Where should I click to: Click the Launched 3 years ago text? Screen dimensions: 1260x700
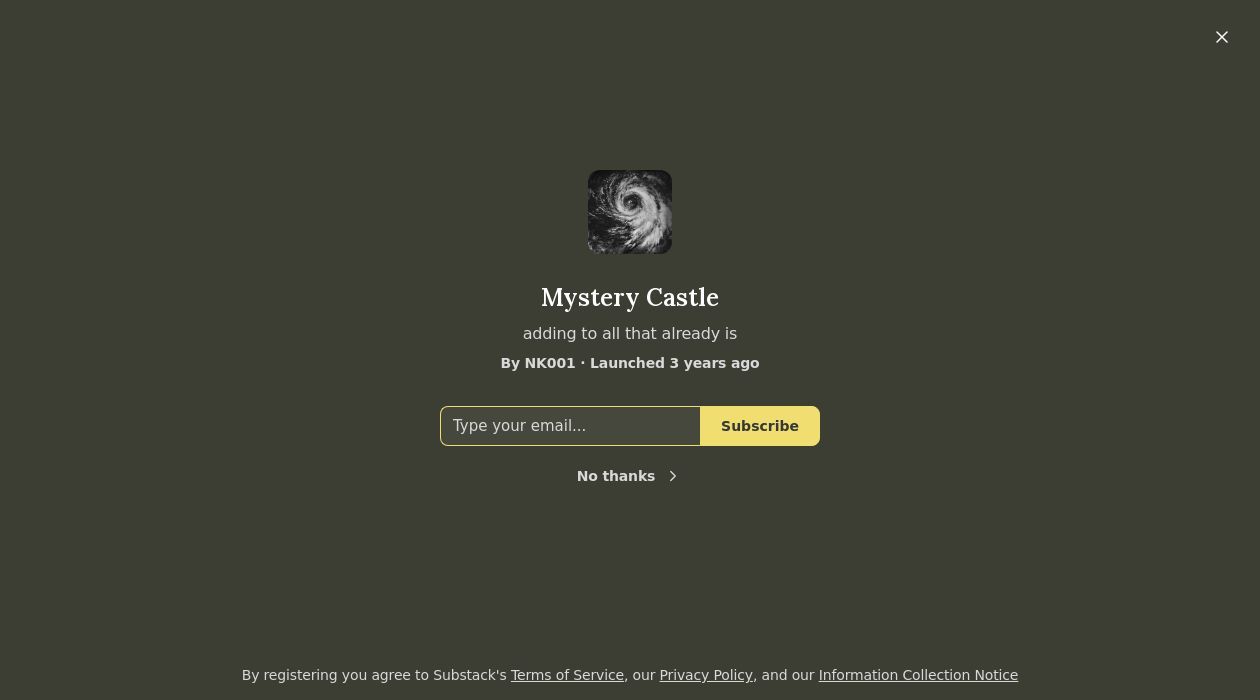pyautogui.click(x=674, y=363)
